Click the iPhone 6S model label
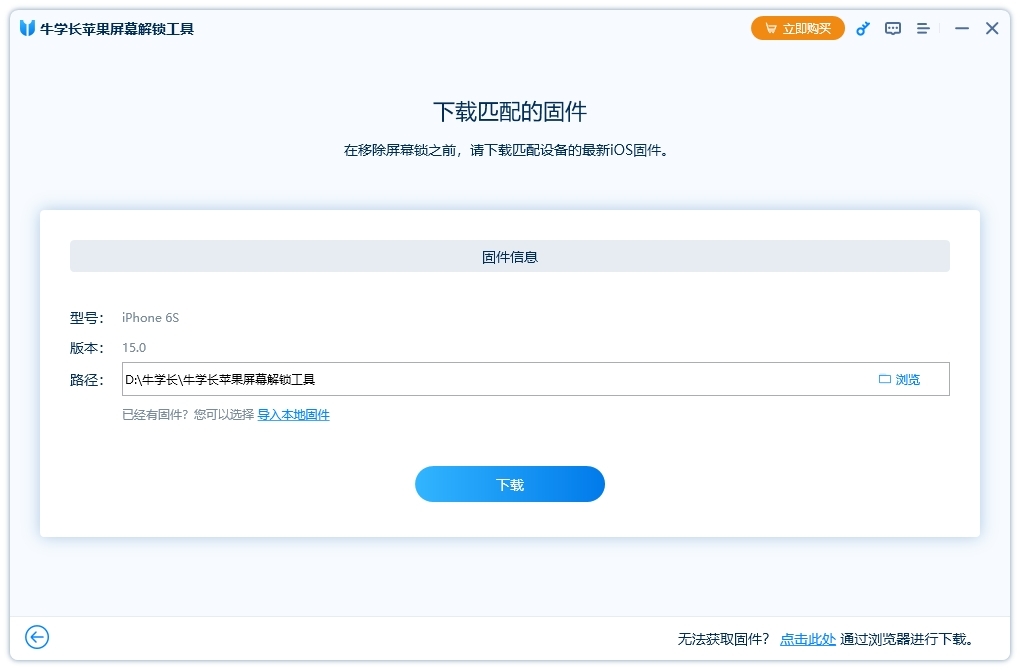Image resolution: width=1020 pixels, height=670 pixels. point(150,317)
